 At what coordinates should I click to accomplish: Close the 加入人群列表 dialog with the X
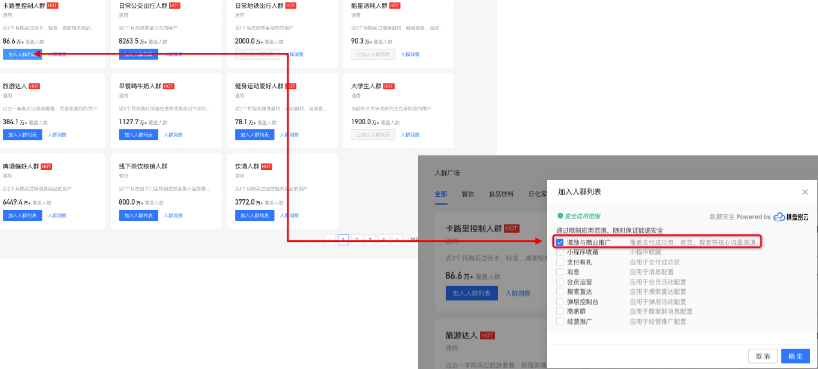(805, 192)
